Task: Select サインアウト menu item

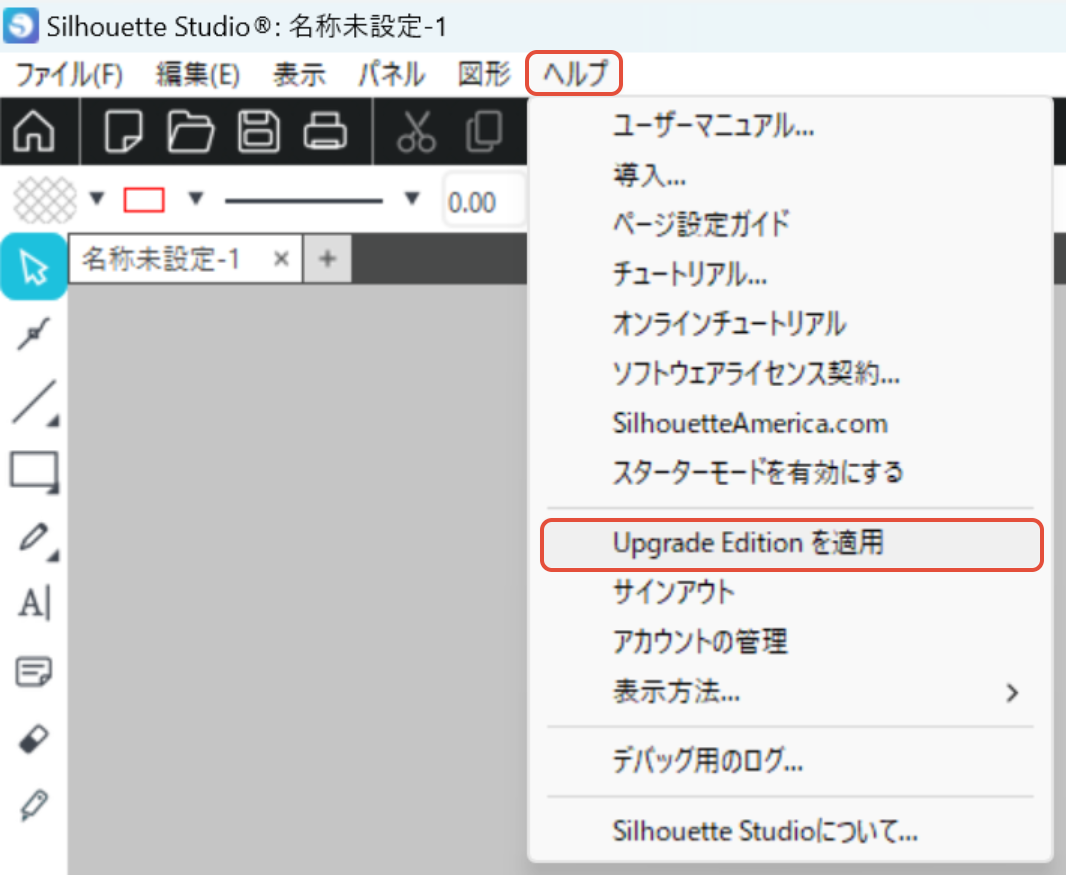Action: 791,593
